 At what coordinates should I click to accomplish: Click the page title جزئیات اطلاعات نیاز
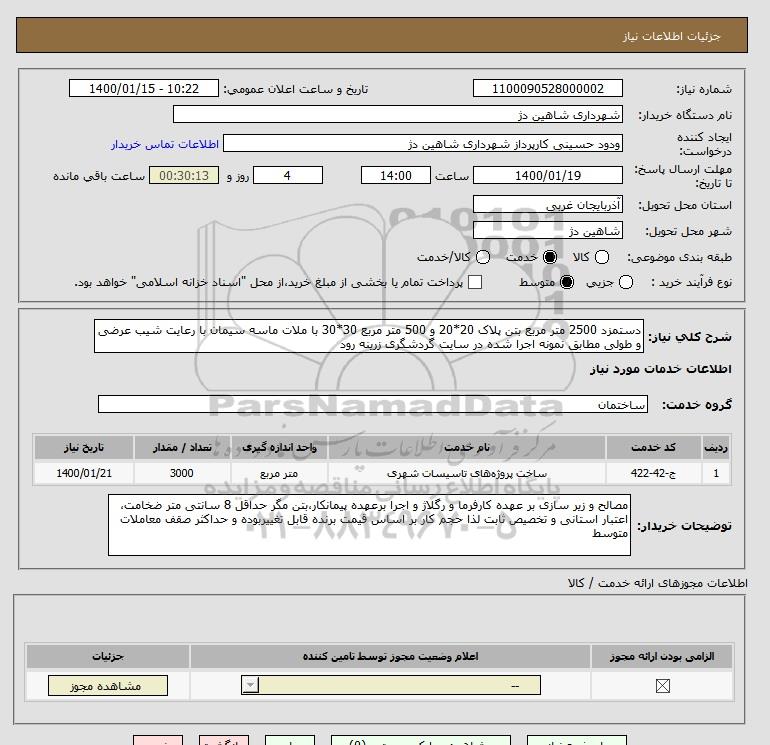[671, 36]
